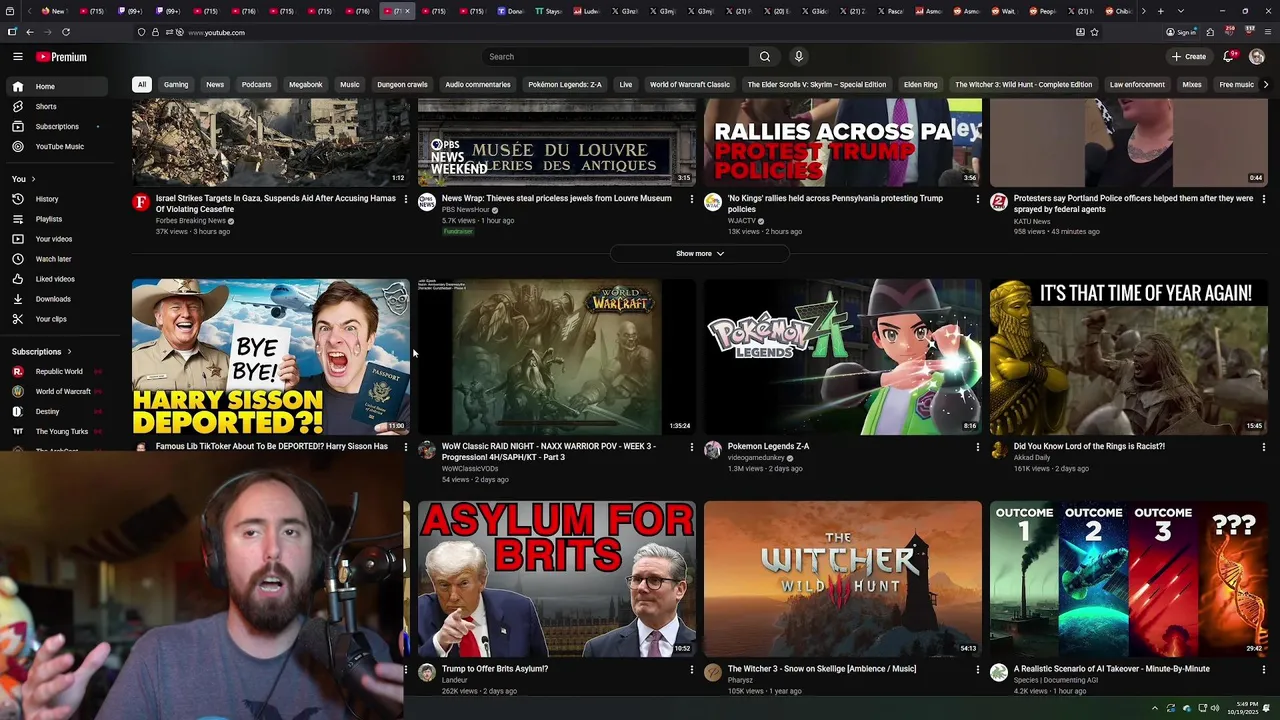Open new browser tab plus

coord(1160,11)
